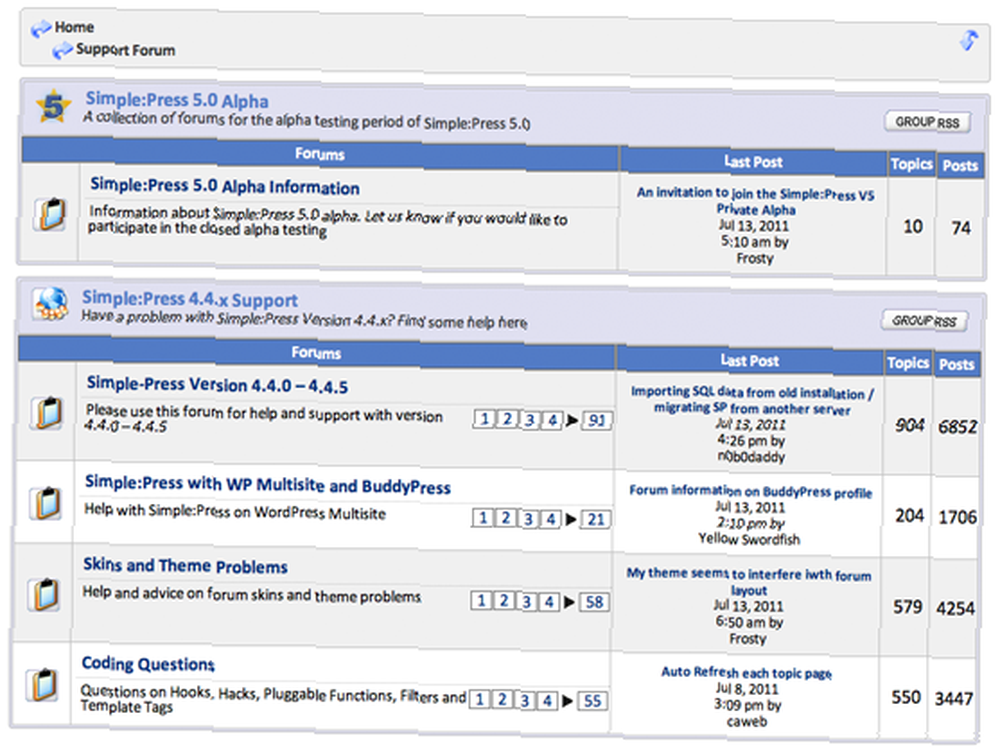Click the arrow icon before page 58
Screen dimensions: 1000x752
(x=569, y=602)
